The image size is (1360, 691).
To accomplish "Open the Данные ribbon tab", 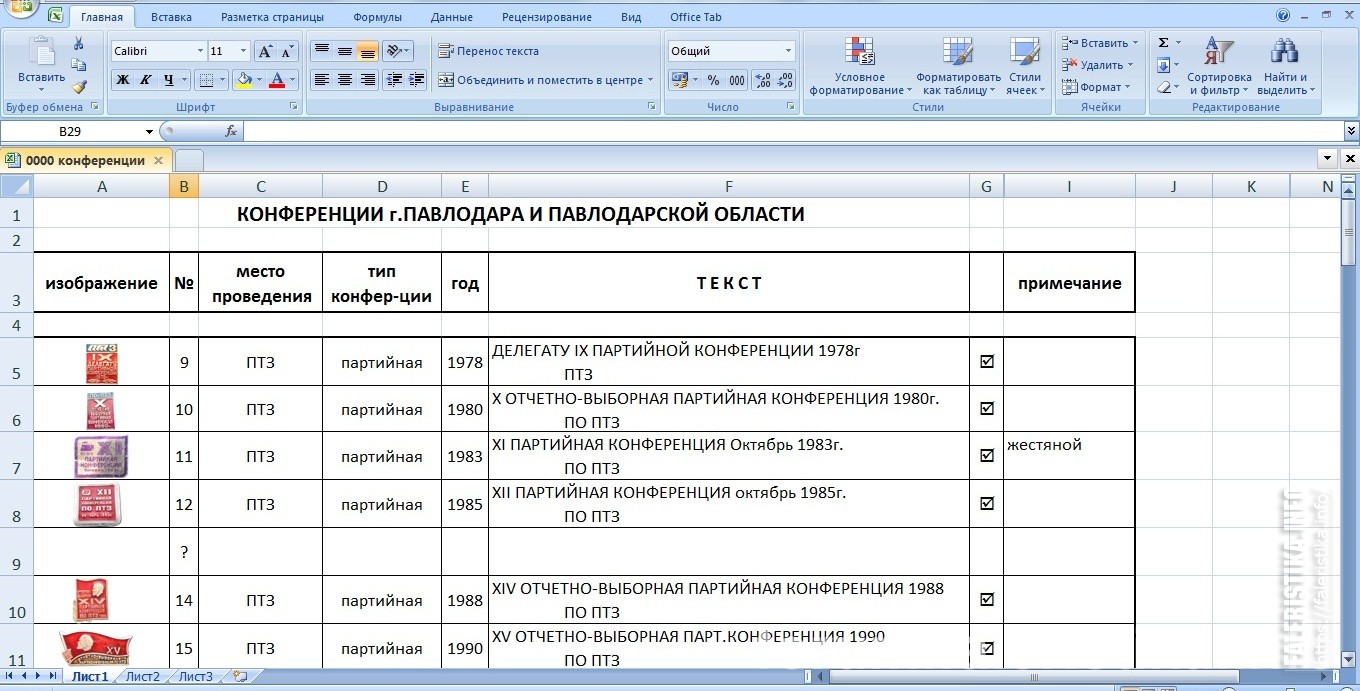I will [x=452, y=17].
